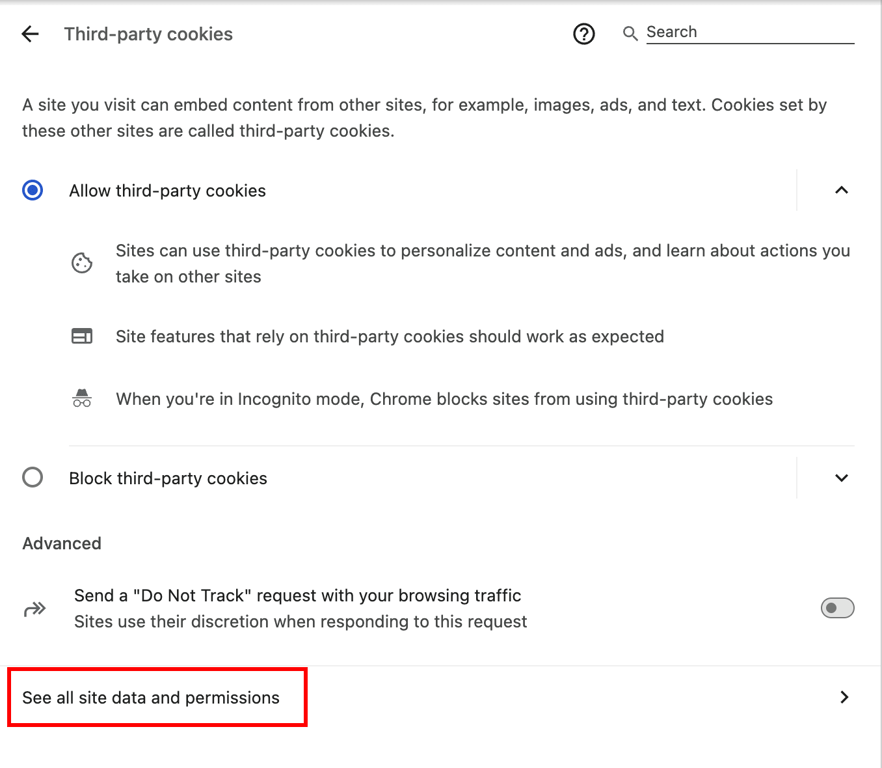Click the back arrow to leave Third-party cookies

click(30, 33)
